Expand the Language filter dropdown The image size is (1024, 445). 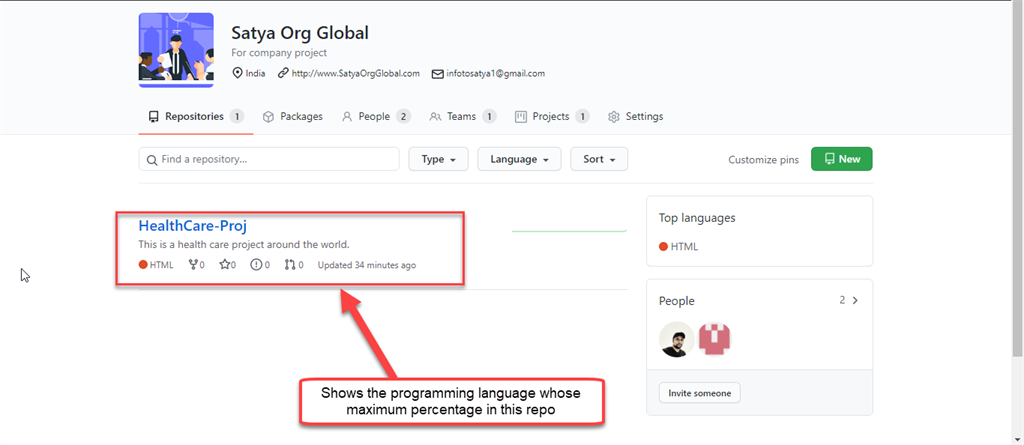tap(519, 159)
